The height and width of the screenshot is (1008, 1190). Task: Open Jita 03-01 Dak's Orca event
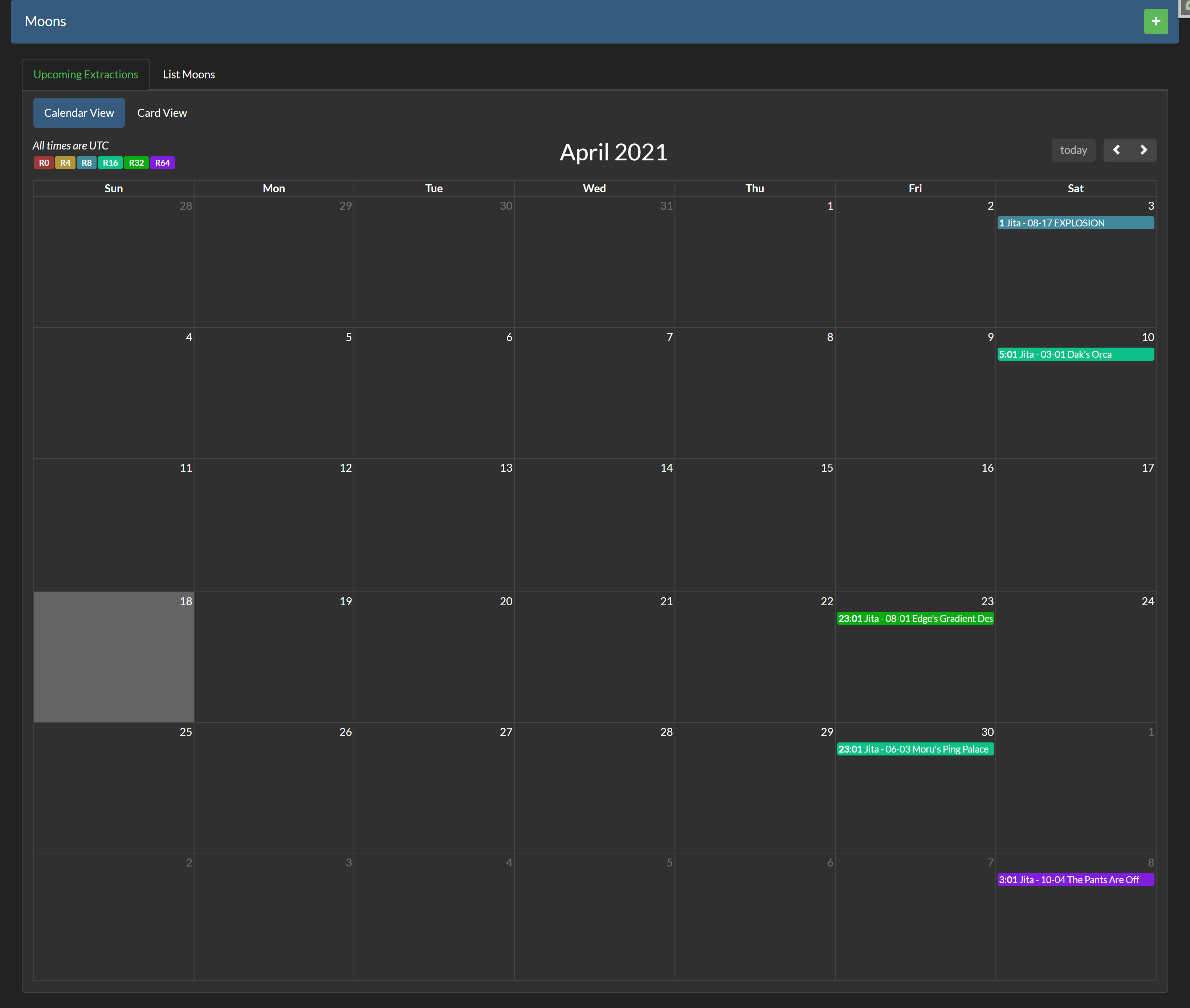tap(1075, 354)
